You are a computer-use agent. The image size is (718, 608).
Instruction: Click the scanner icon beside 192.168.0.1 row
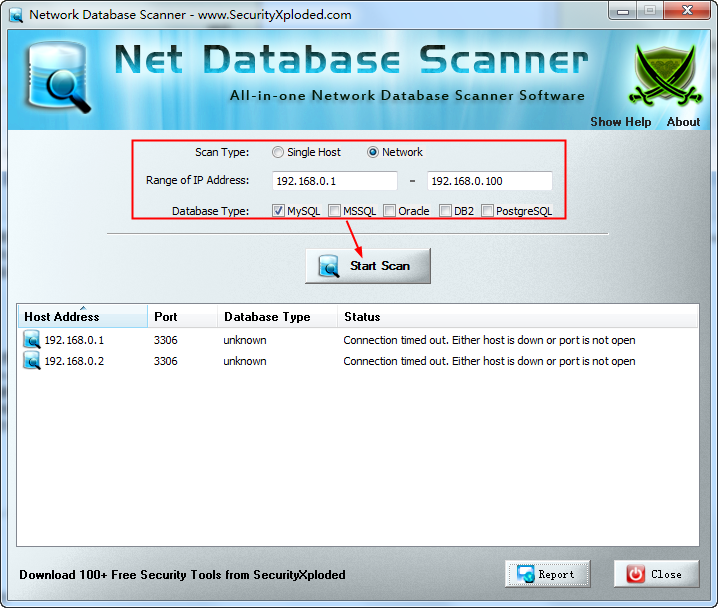tap(32, 340)
